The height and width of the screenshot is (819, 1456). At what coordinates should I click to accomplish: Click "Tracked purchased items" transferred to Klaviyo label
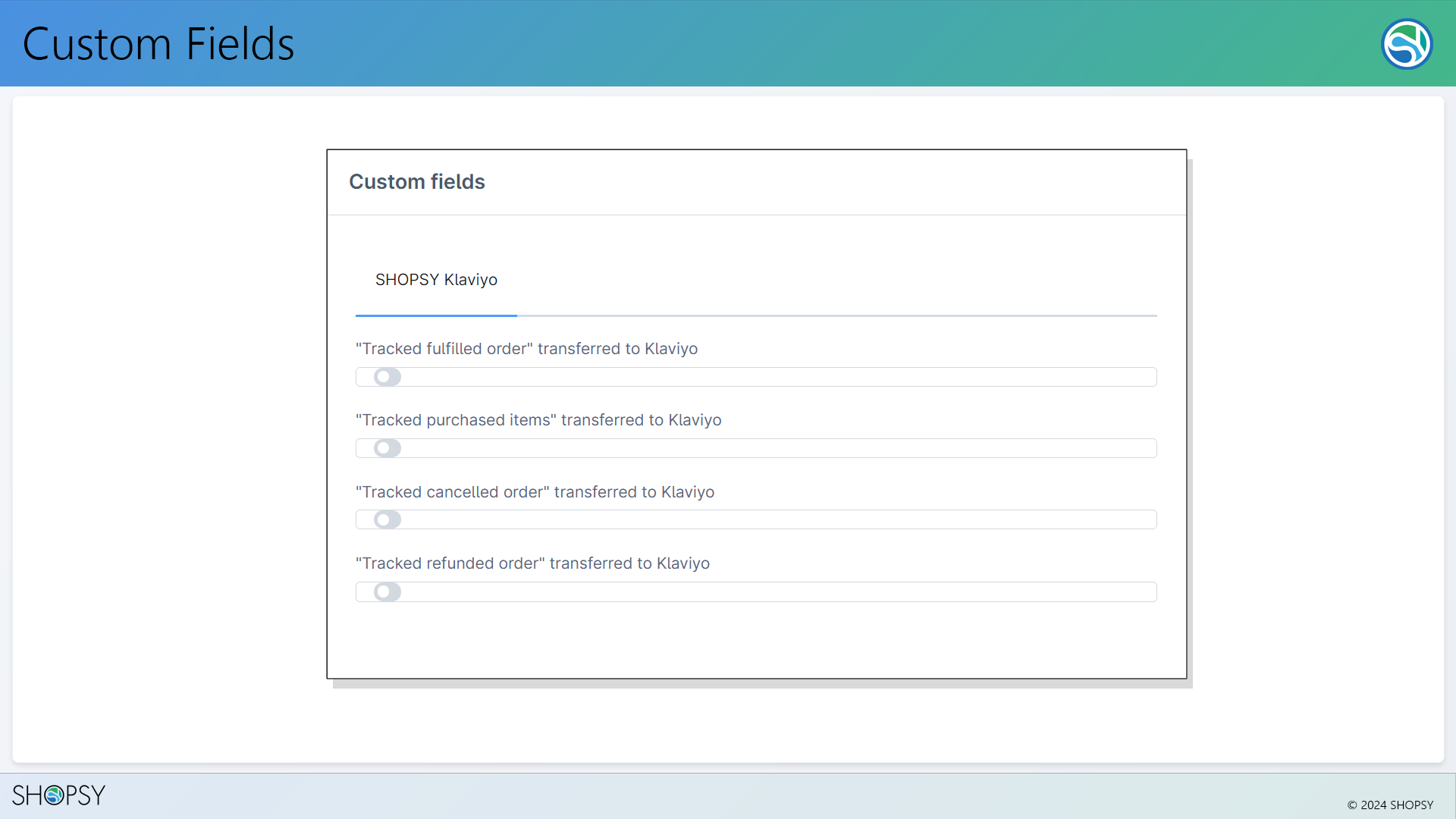(x=538, y=420)
